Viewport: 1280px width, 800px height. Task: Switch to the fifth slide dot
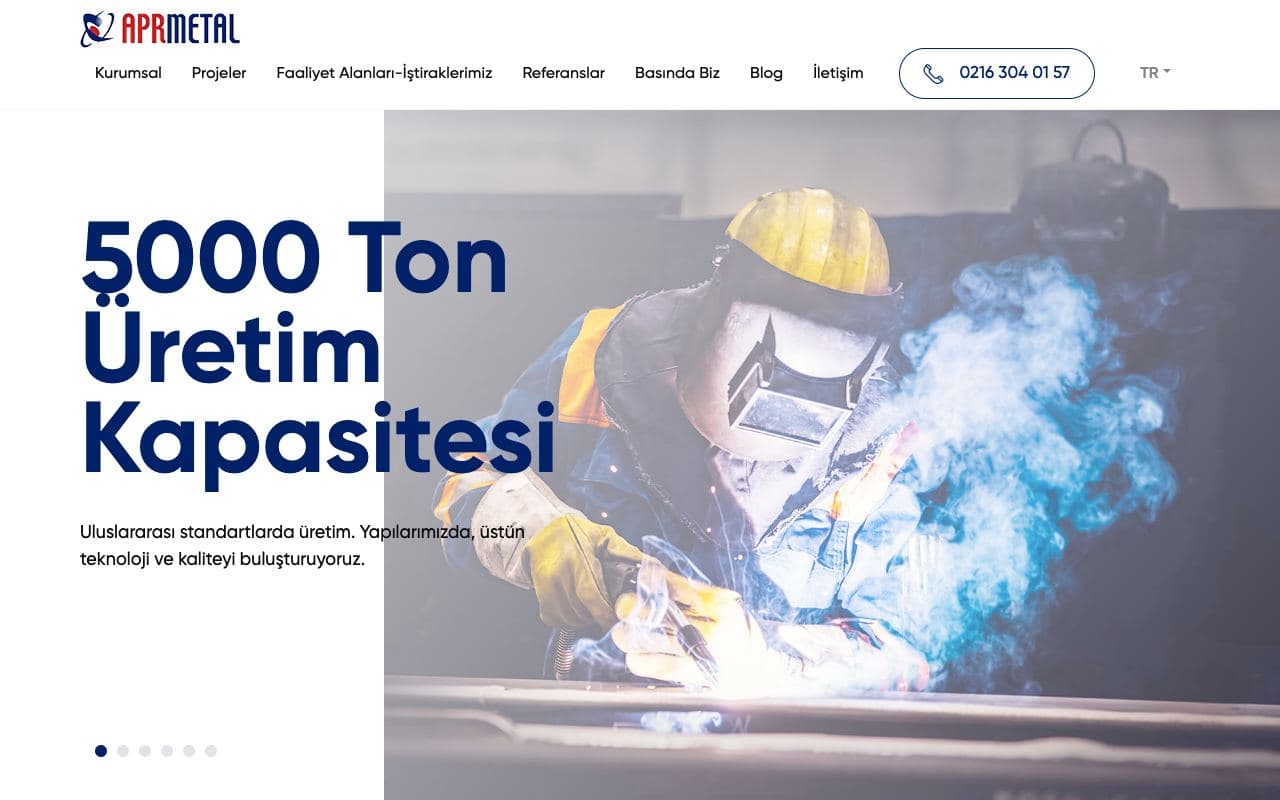[189, 751]
